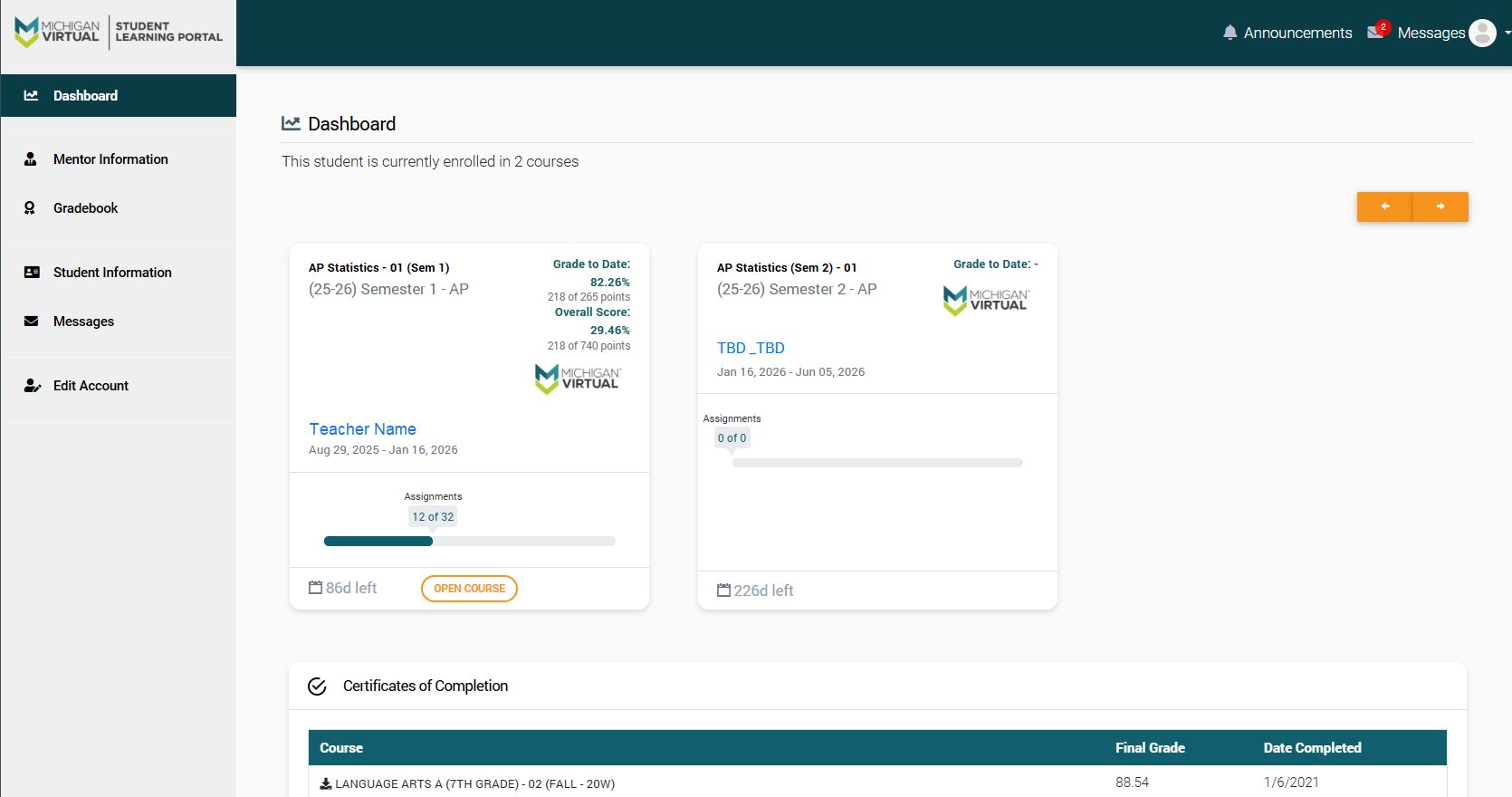Screen dimensions: 1512x797
Task: Click the 82.26% grade to date value
Action: pos(610,282)
